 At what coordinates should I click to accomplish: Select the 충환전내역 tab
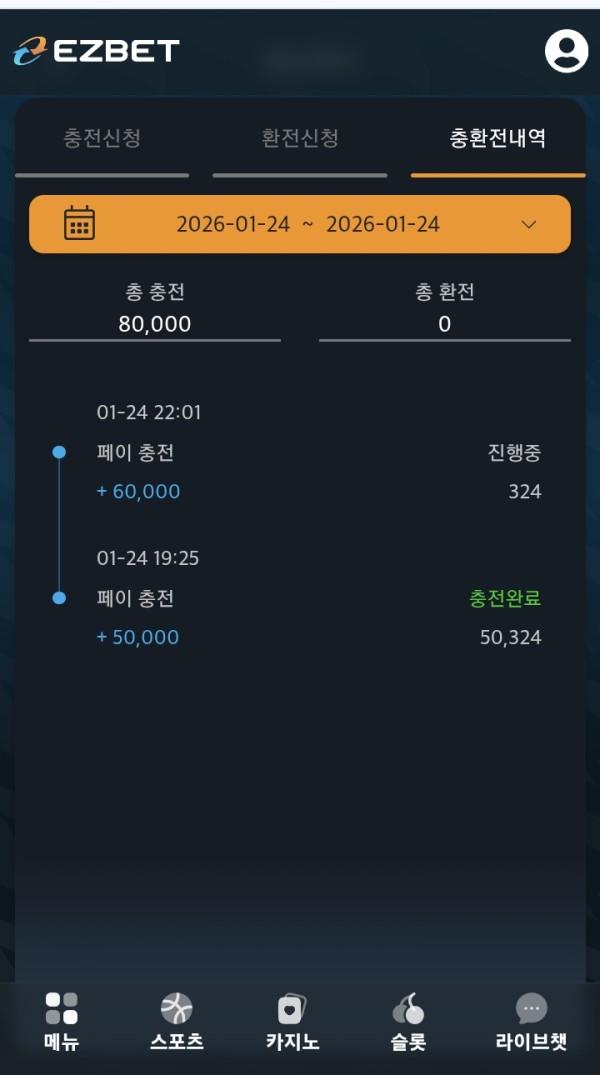pos(498,138)
